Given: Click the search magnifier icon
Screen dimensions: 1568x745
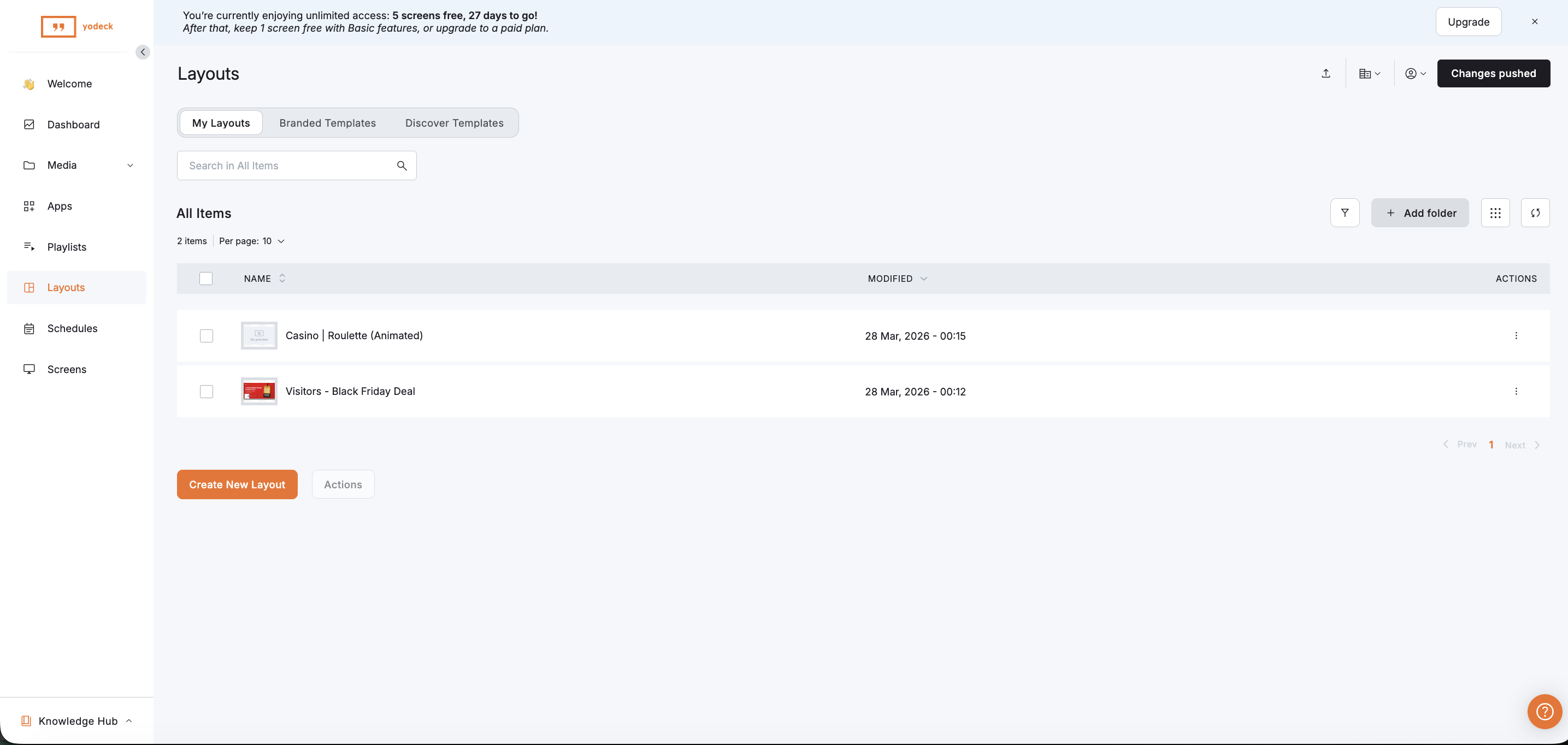Looking at the screenshot, I should (402, 165).
